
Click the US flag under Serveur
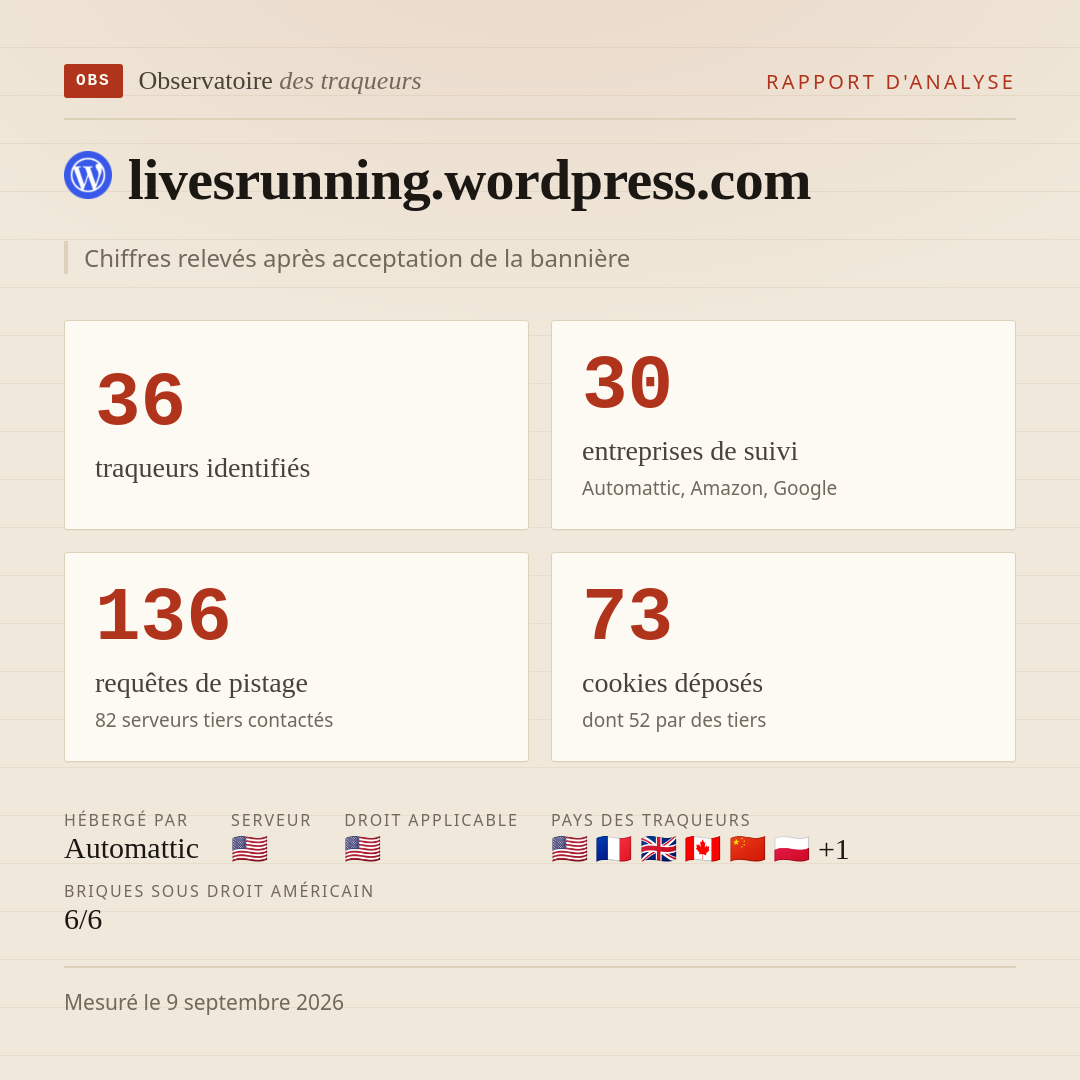(249, 849)
